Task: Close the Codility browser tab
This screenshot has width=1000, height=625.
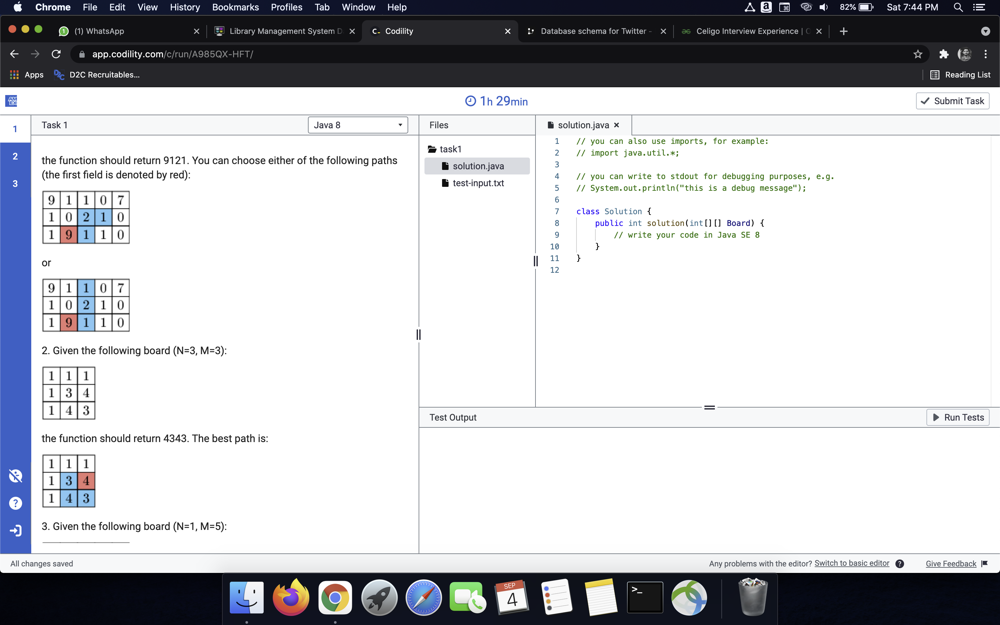Action: 507,31
